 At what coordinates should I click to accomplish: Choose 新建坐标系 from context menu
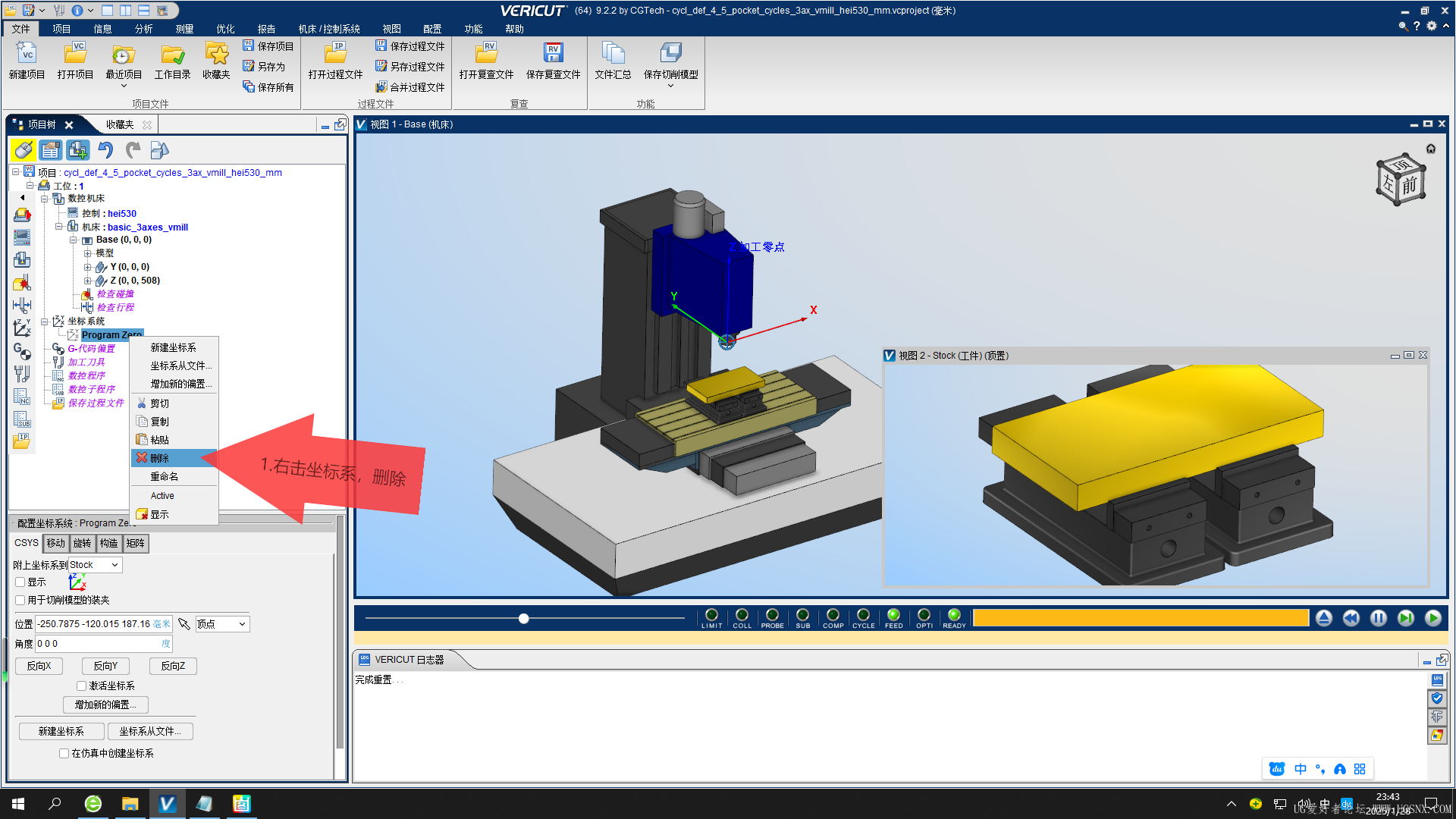[174, 347]
